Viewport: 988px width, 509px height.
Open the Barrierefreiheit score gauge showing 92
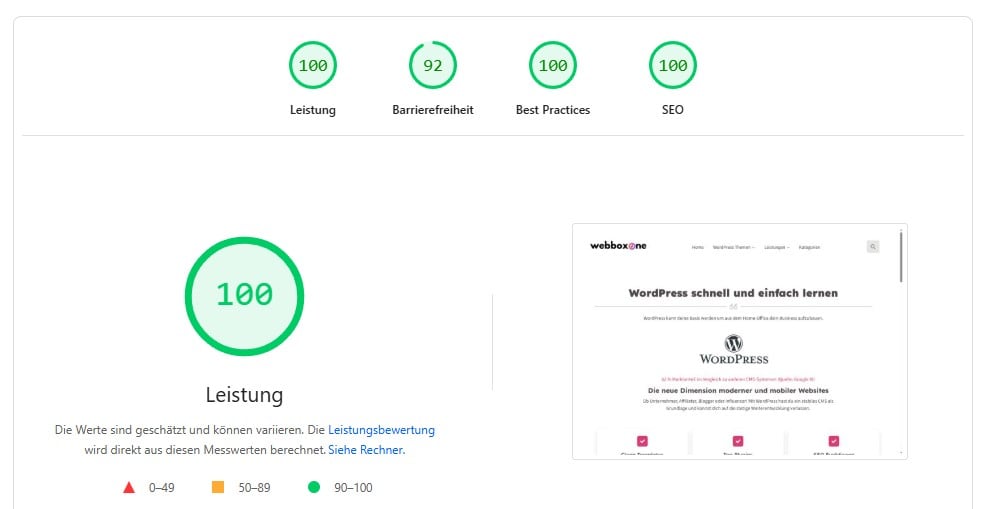coord(433,67)
